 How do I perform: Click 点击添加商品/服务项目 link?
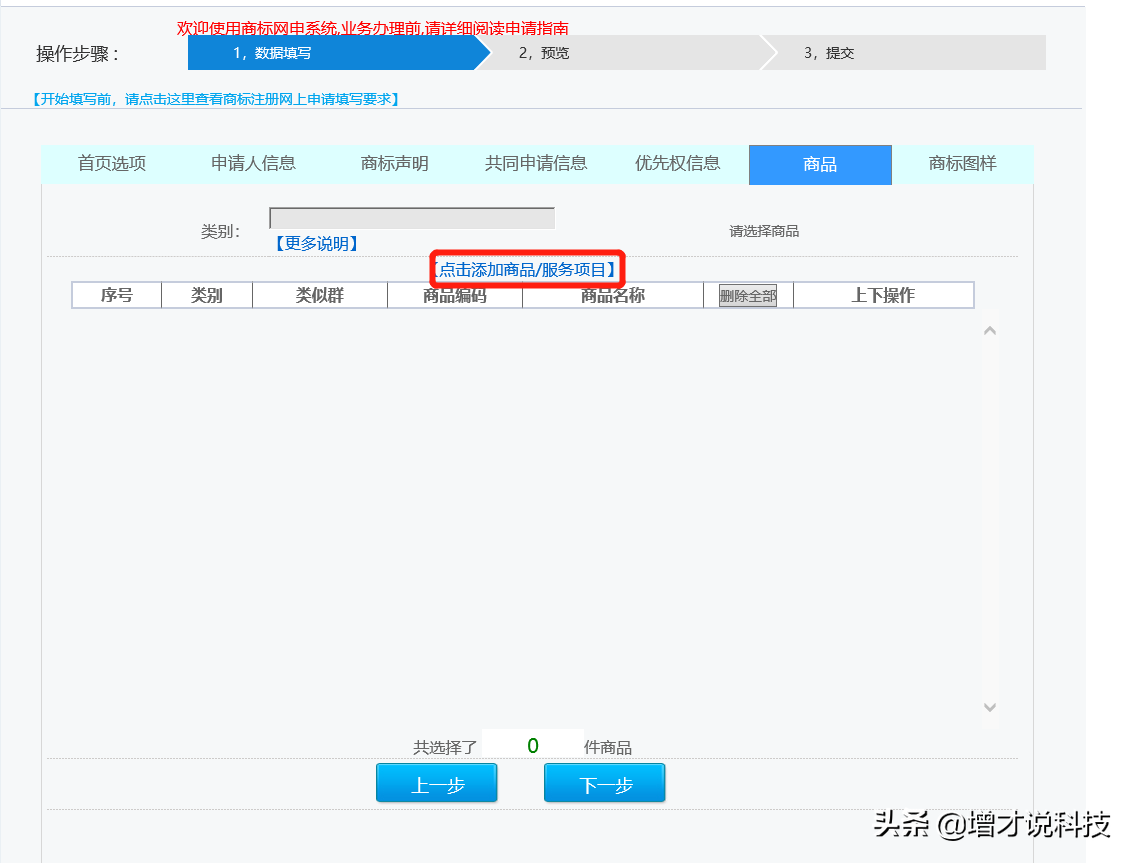pyautogui.click(x=528, y=269)
